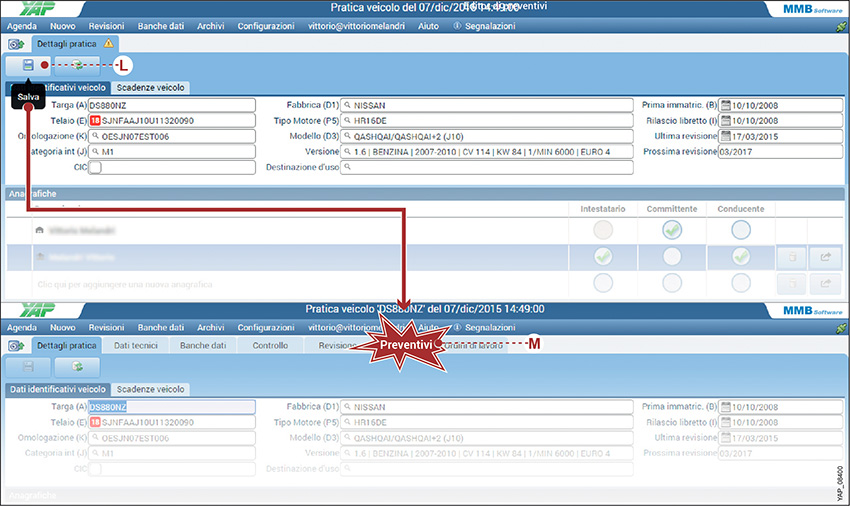Screen dimensions: 850x506
Task: Switch to Scadenze veicolo tab in top window
Action: 150,87
